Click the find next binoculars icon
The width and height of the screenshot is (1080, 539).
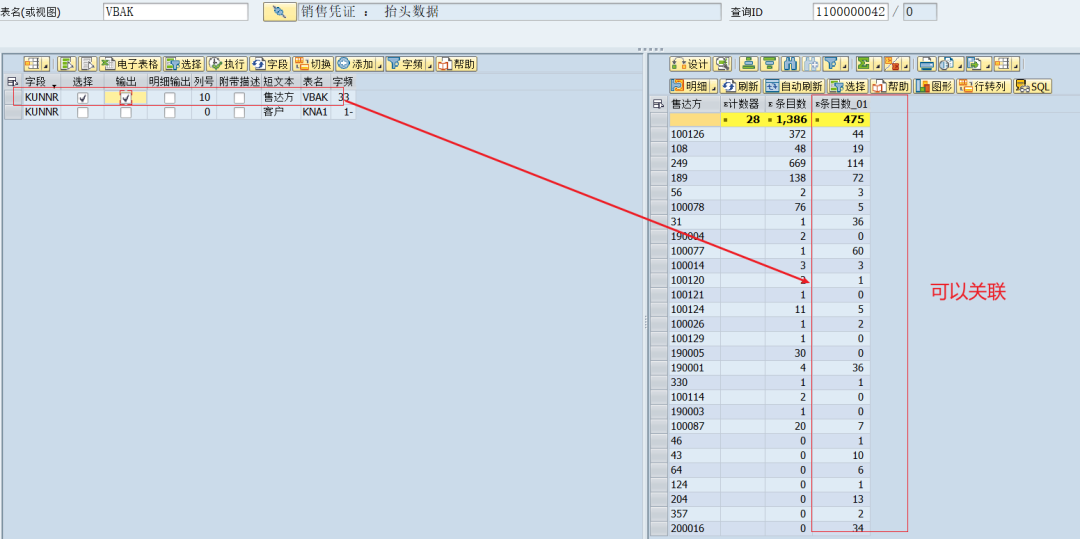click(x=811, y=64)
